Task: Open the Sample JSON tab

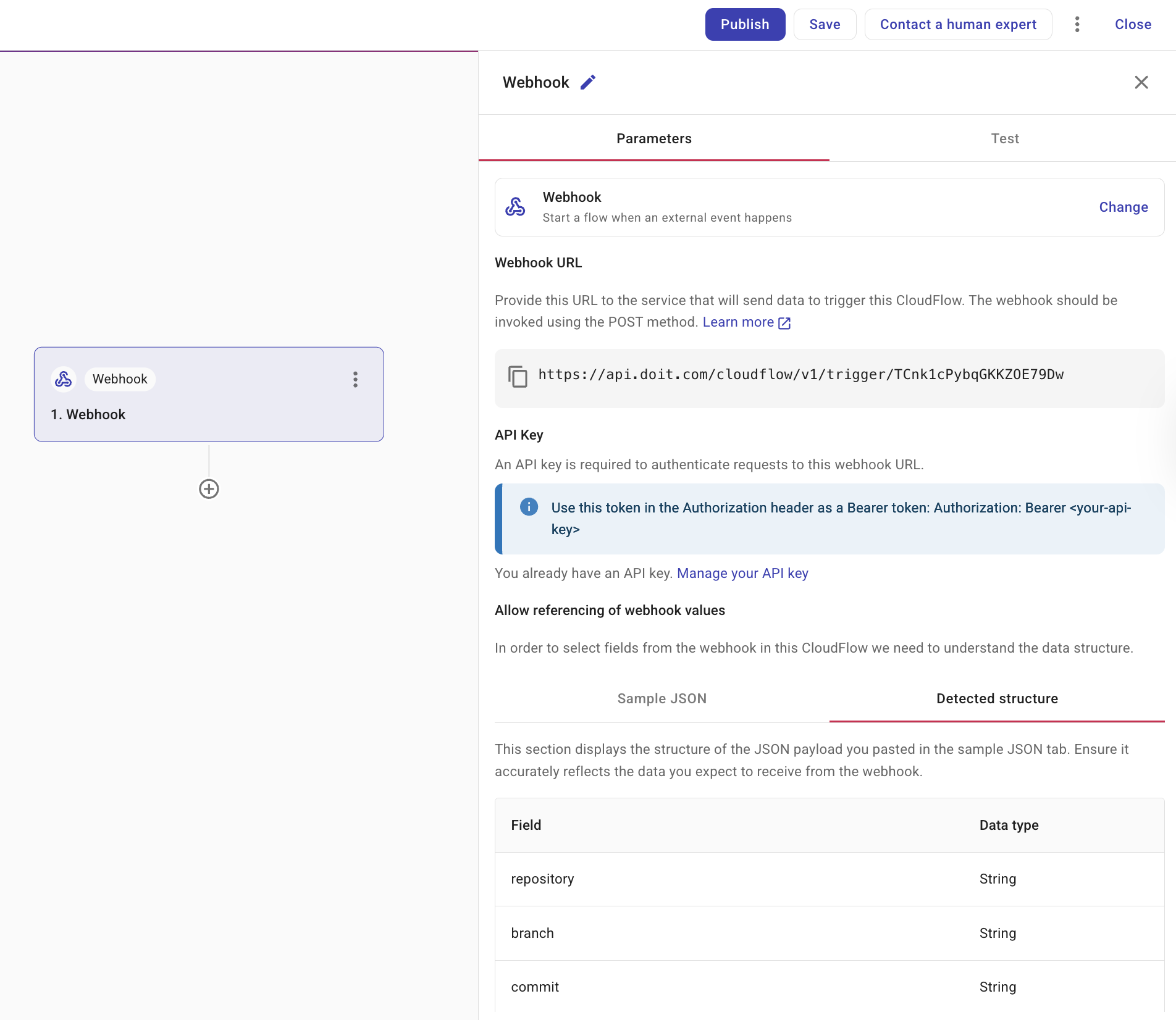Action: [x=661, y=698]
